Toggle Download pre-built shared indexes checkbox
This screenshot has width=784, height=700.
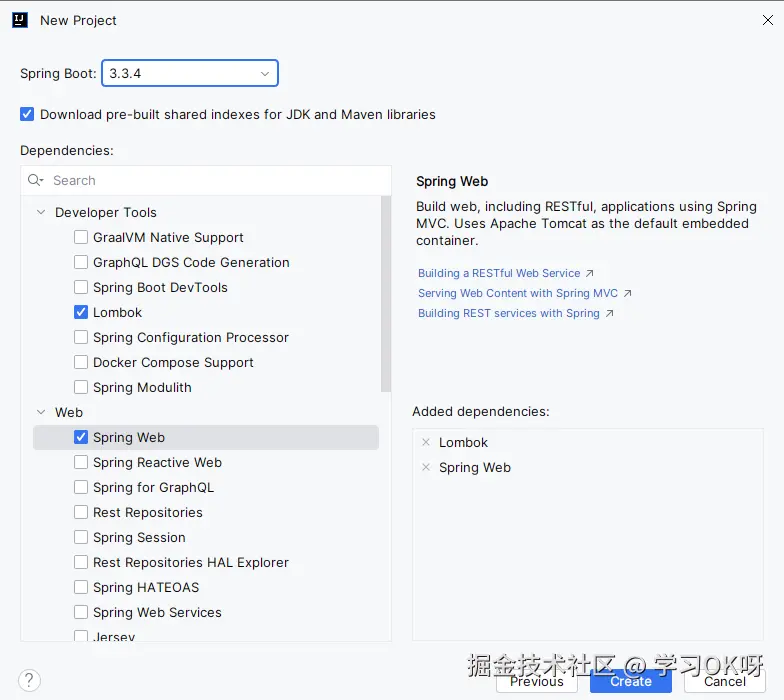click(27, 114)
